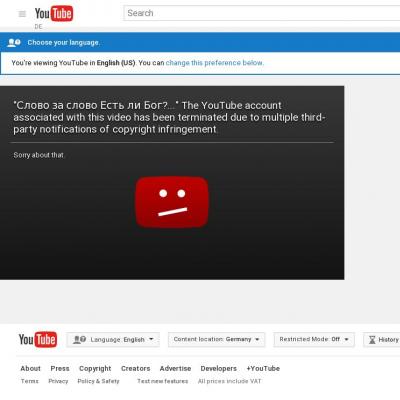Click the 'Sorry about that' text
400x400 pixels.
(39, 155)
